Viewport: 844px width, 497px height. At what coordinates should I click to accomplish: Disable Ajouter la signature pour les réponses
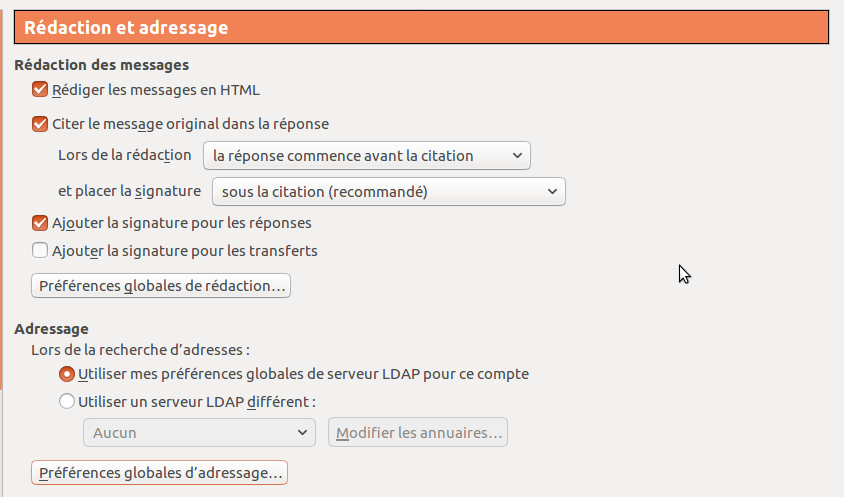(41, 222)
